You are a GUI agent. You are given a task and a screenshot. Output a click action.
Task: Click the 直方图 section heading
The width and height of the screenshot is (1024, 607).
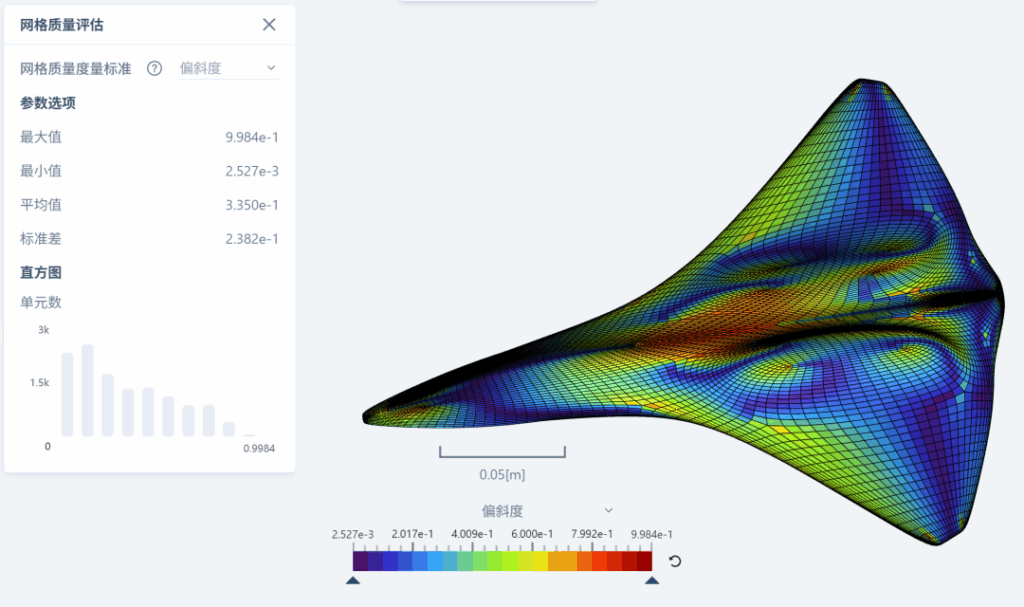point(41,273)
